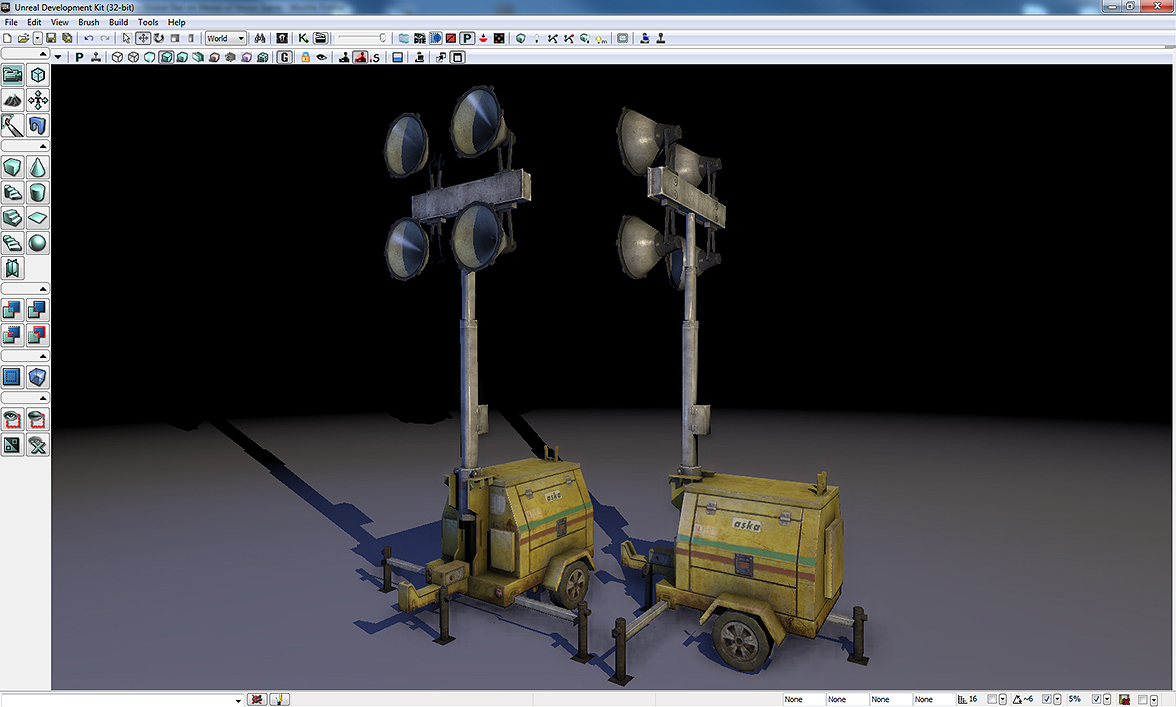Toggle drag grid snapping checkbox

(992, 699)
